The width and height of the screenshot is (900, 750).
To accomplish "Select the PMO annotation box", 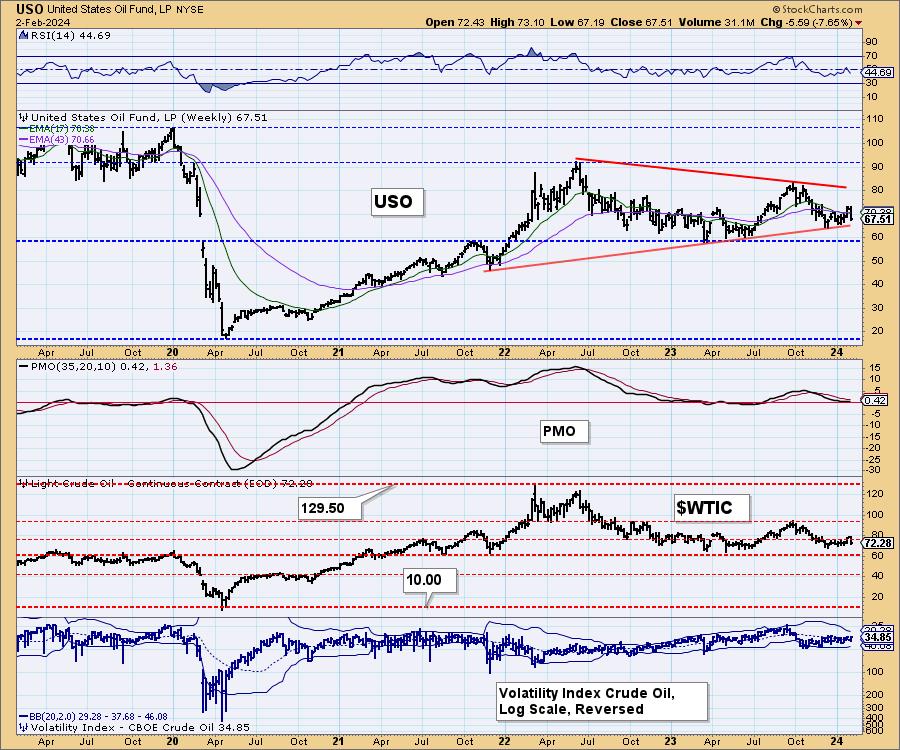I will [565, 431].
